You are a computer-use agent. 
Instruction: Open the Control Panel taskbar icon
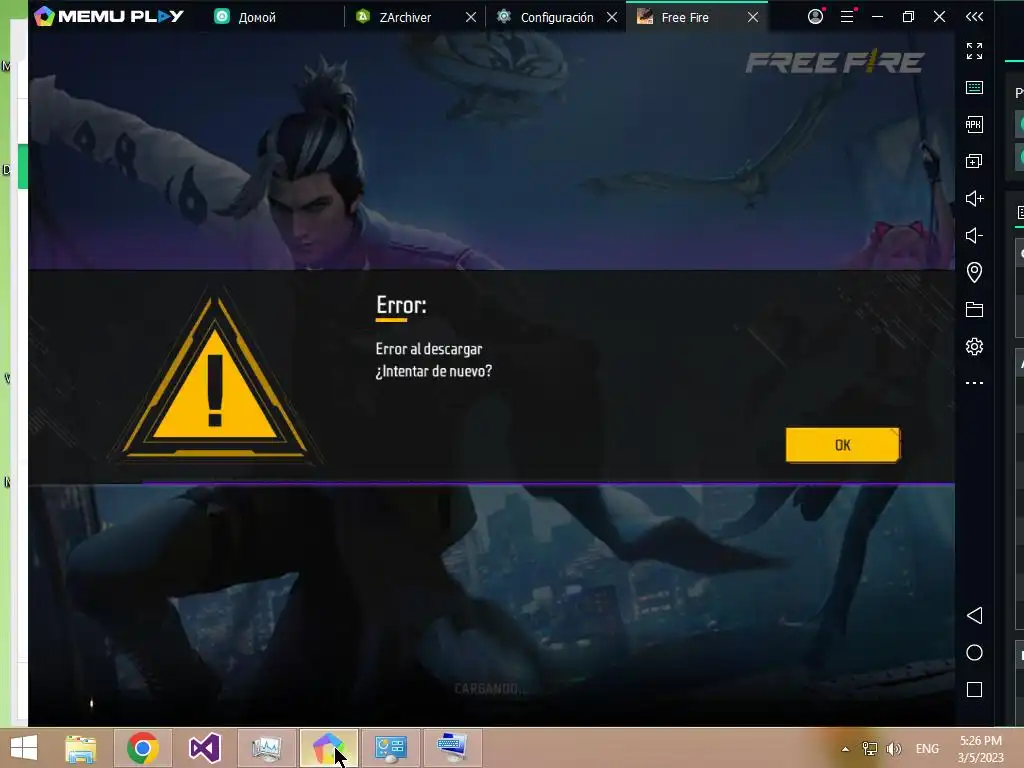[x=391, y=748]
